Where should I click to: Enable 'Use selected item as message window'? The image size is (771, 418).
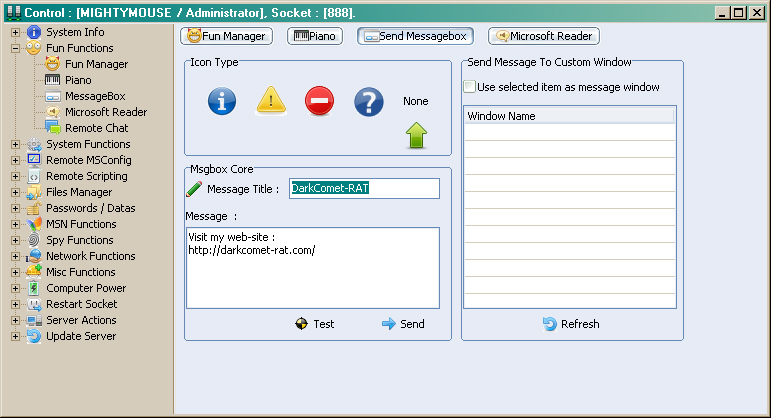[x=470, y=87]
